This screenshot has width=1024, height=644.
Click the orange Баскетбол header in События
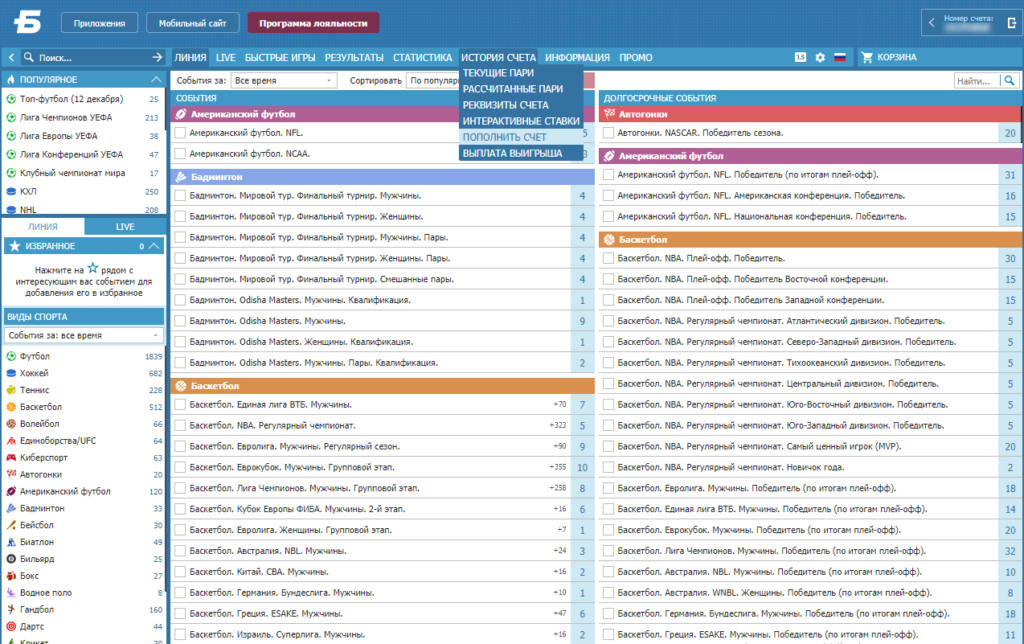(383, 386)
